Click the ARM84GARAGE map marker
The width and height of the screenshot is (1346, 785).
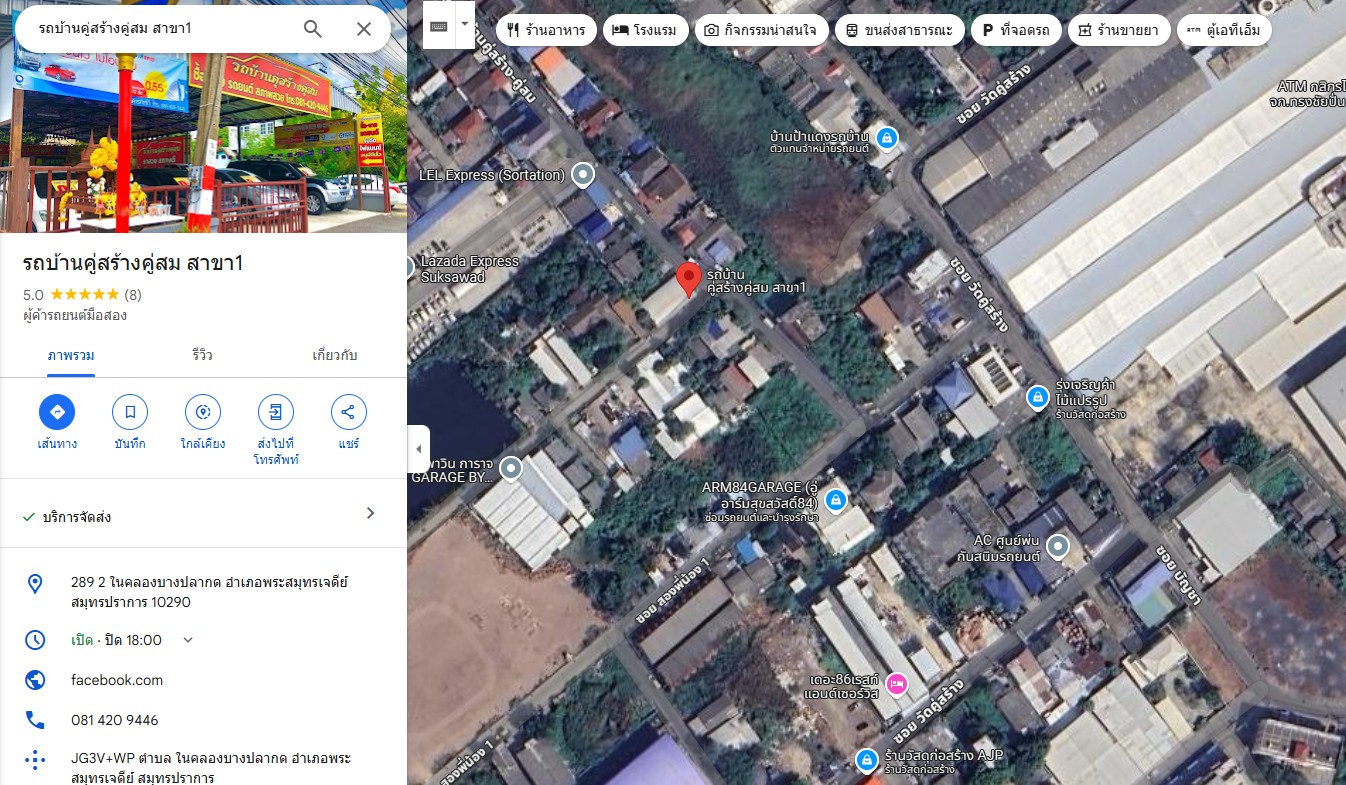836,500
